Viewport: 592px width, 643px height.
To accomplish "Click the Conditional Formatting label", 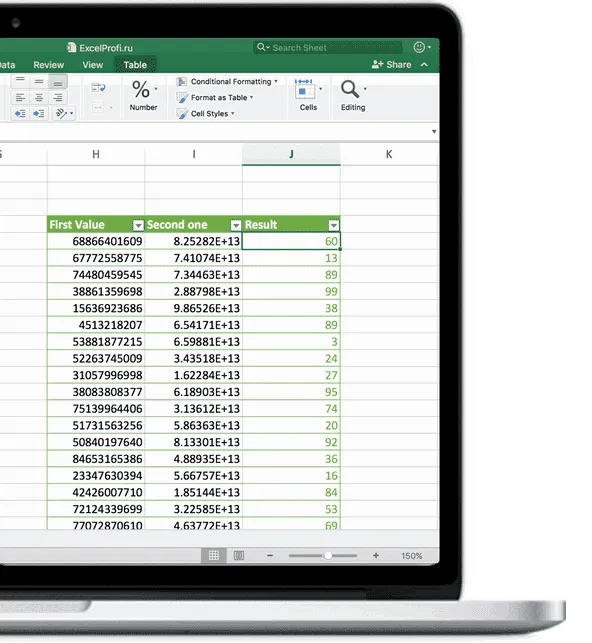I will [231, 82].
